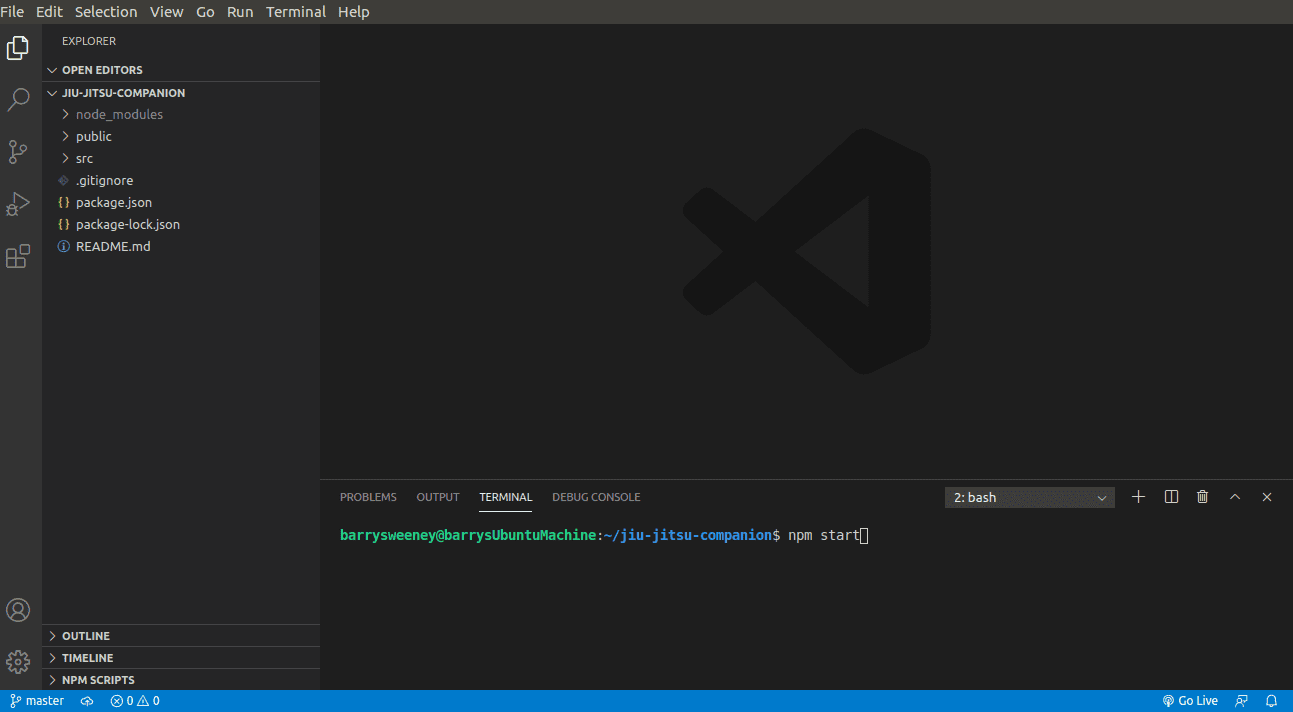Open the Explorer view in activity bar

(18, 47)
